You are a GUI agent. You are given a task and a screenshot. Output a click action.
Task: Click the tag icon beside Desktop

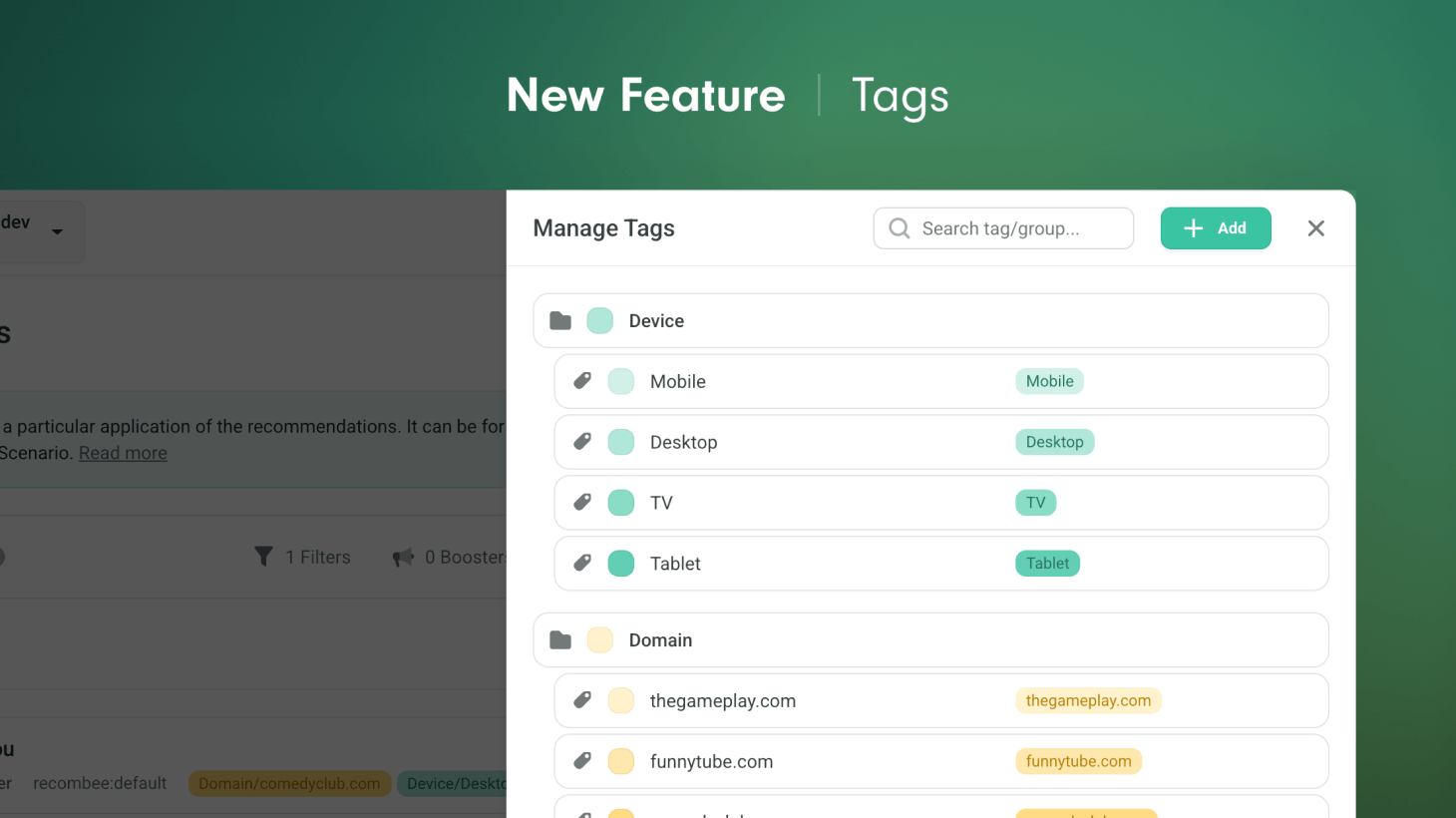pyautogui.click(x=582, y=442)
